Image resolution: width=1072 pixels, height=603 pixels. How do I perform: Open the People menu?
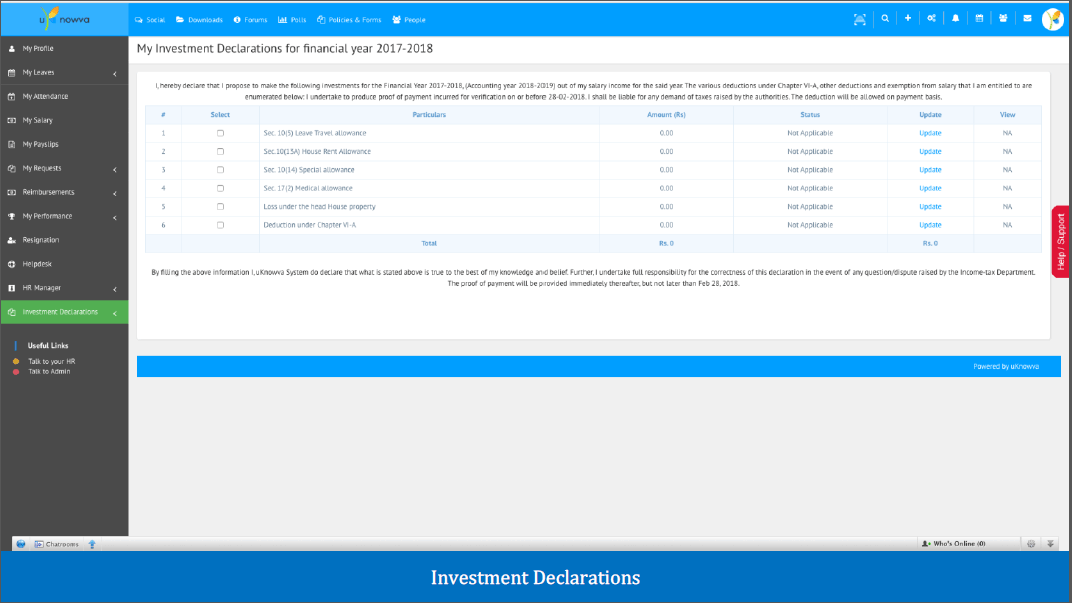pos(409,20)
